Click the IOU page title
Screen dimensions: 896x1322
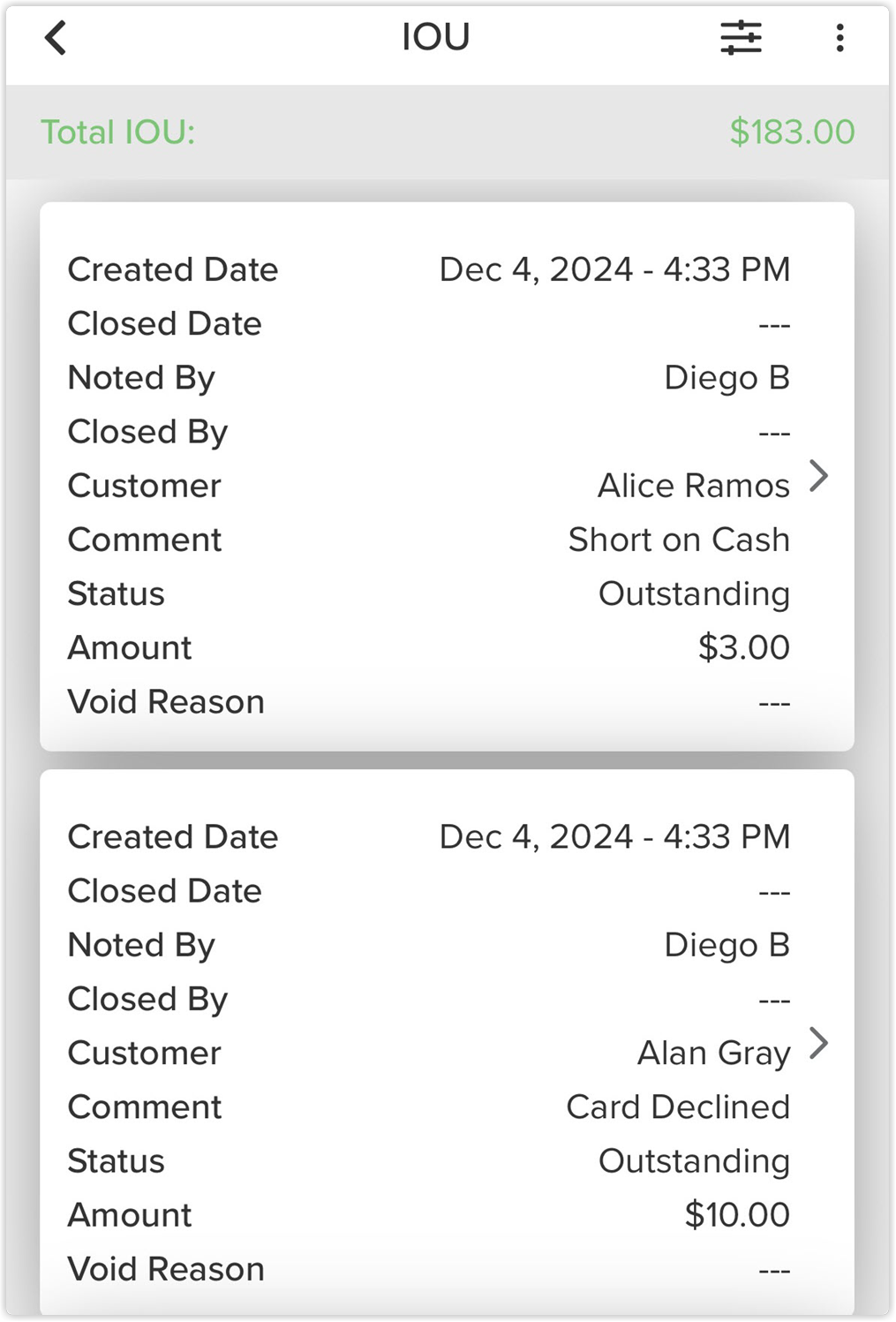coord(436,37)
